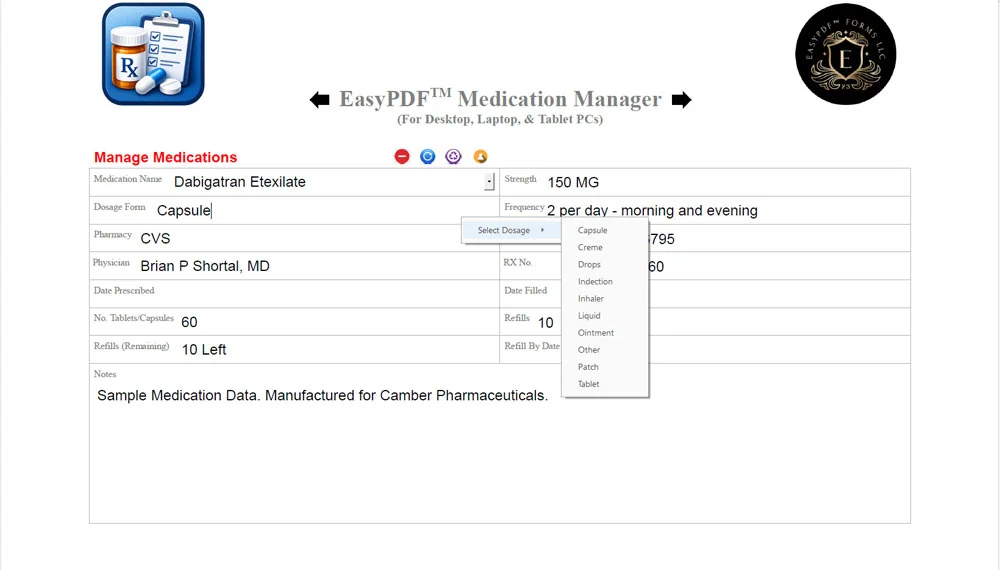Choose Creme from the dosage list
This screenshot has height=570, width=1000.
tap(590, 247)
